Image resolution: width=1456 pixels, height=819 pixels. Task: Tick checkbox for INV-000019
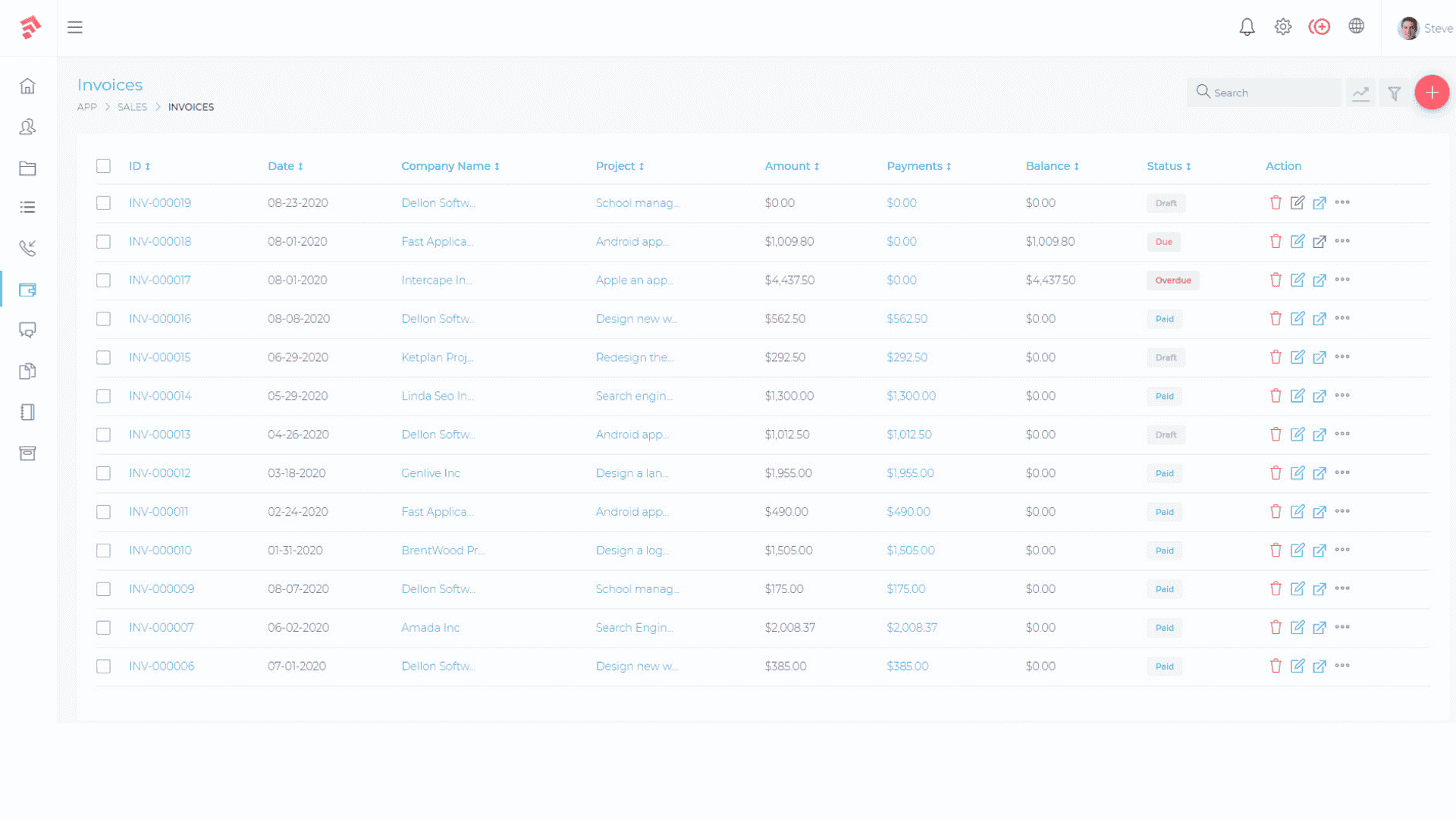point(103,203)
